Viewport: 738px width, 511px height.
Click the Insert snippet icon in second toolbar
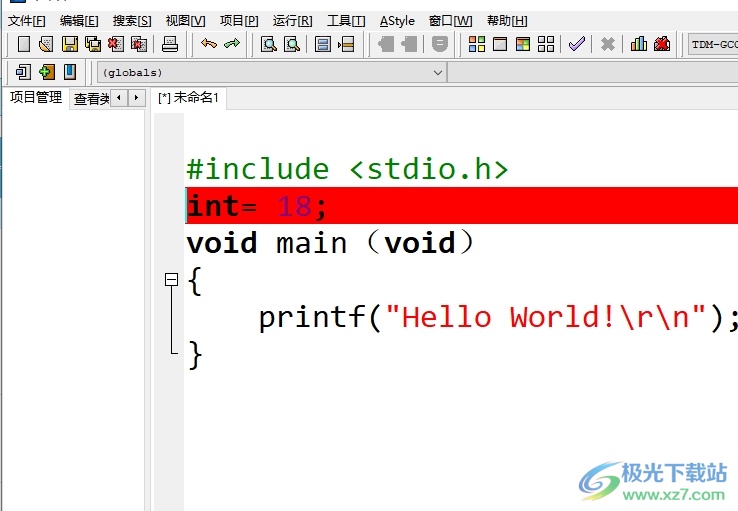[24, 72]
